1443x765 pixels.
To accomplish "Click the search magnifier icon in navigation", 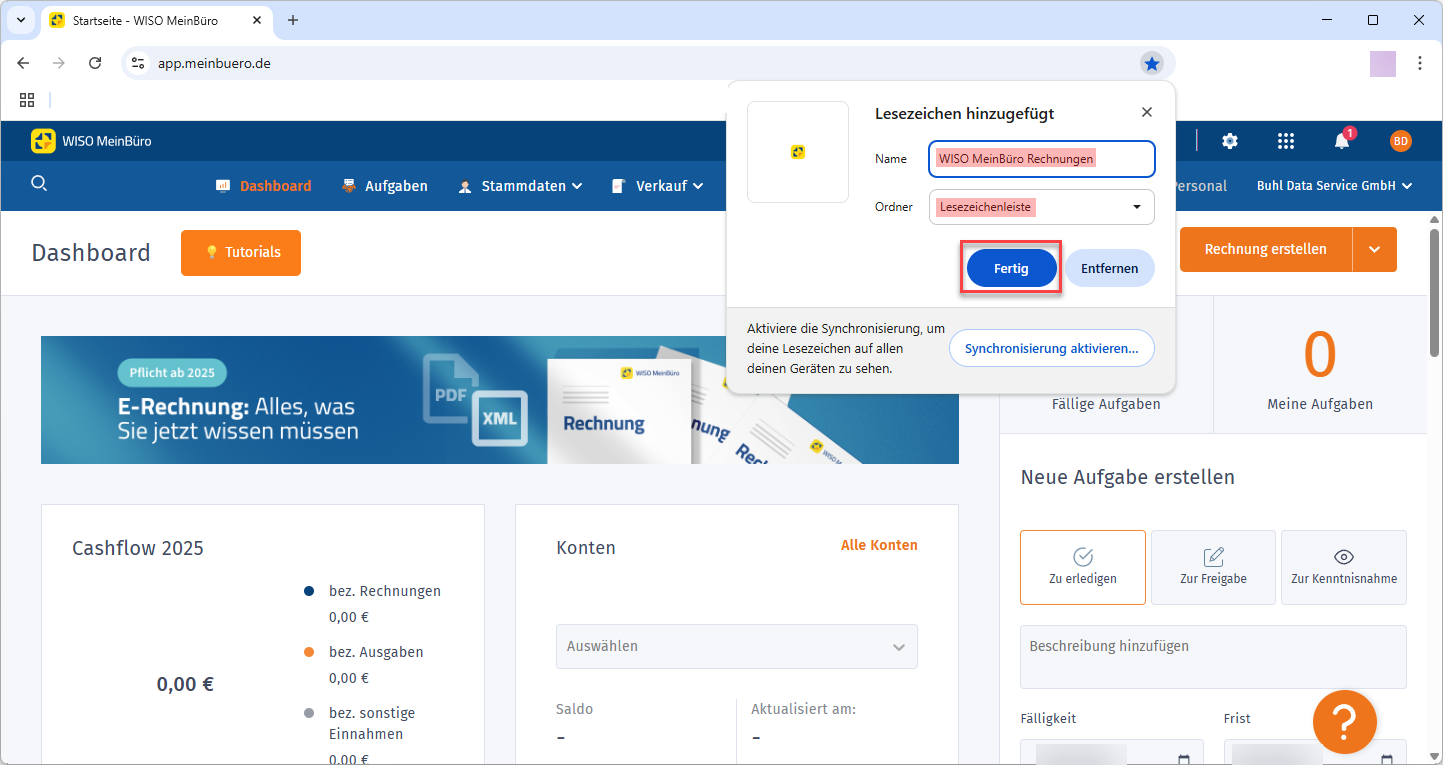I will click(x=39, y=183).
